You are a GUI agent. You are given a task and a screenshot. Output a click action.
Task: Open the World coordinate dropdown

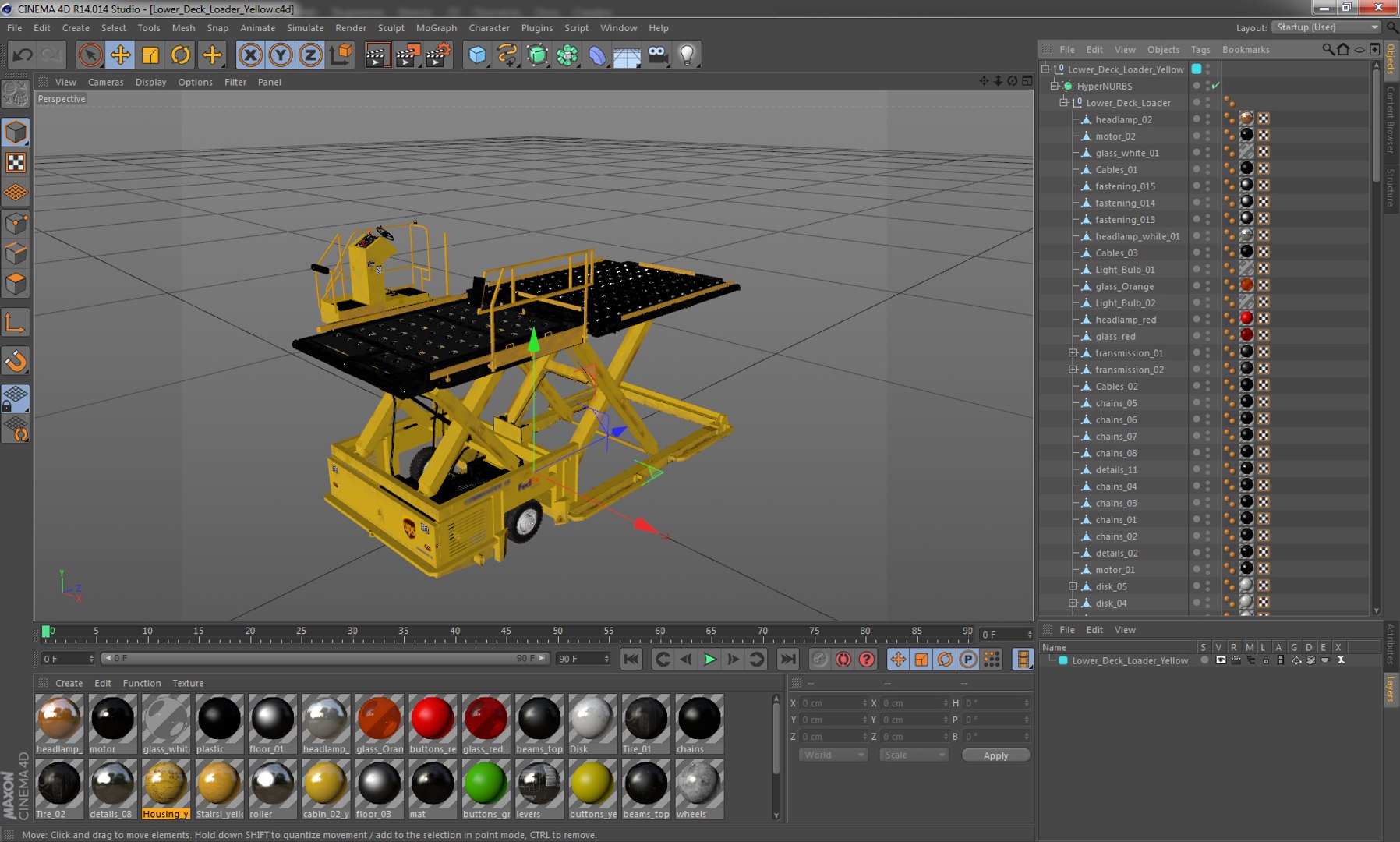click(833, 755)
